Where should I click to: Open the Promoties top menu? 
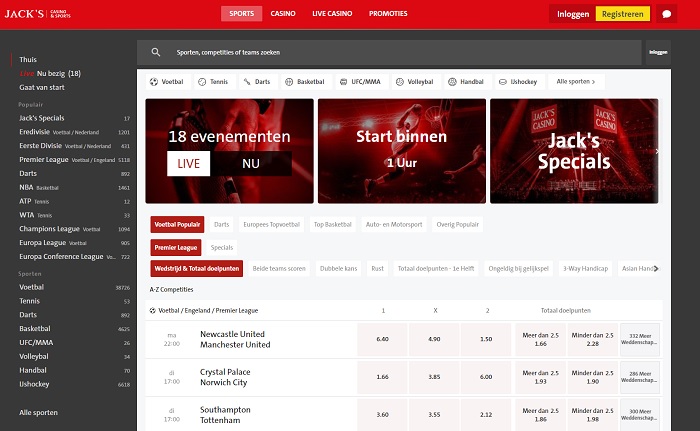tap(388, 13)
